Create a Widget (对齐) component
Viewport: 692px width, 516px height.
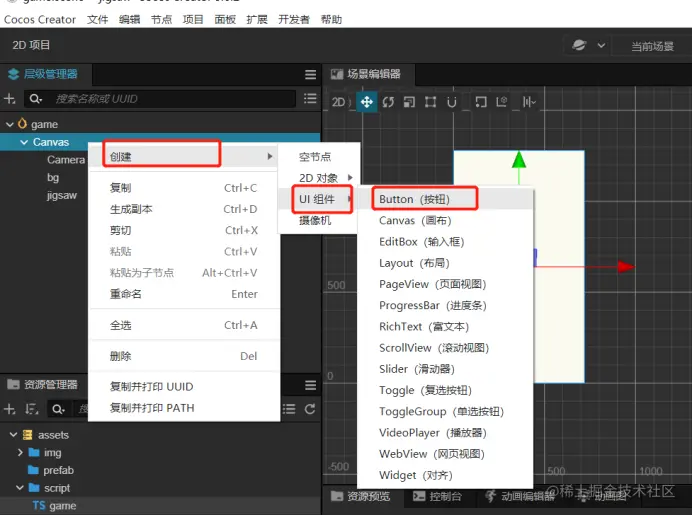pos(445,475)
